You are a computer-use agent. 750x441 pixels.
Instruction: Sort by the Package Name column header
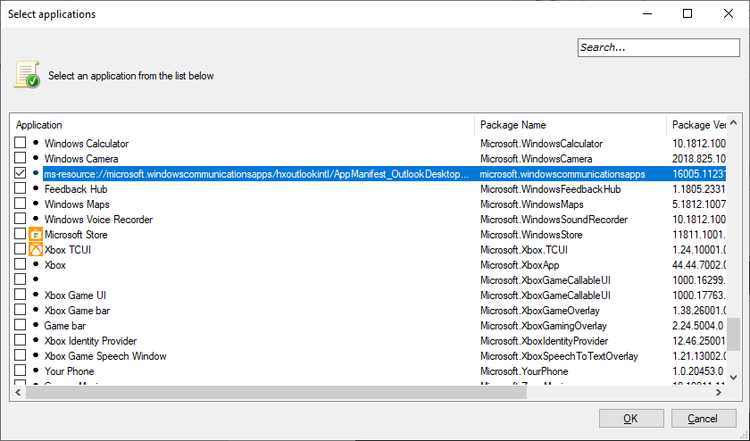click(x=570, y=125)
